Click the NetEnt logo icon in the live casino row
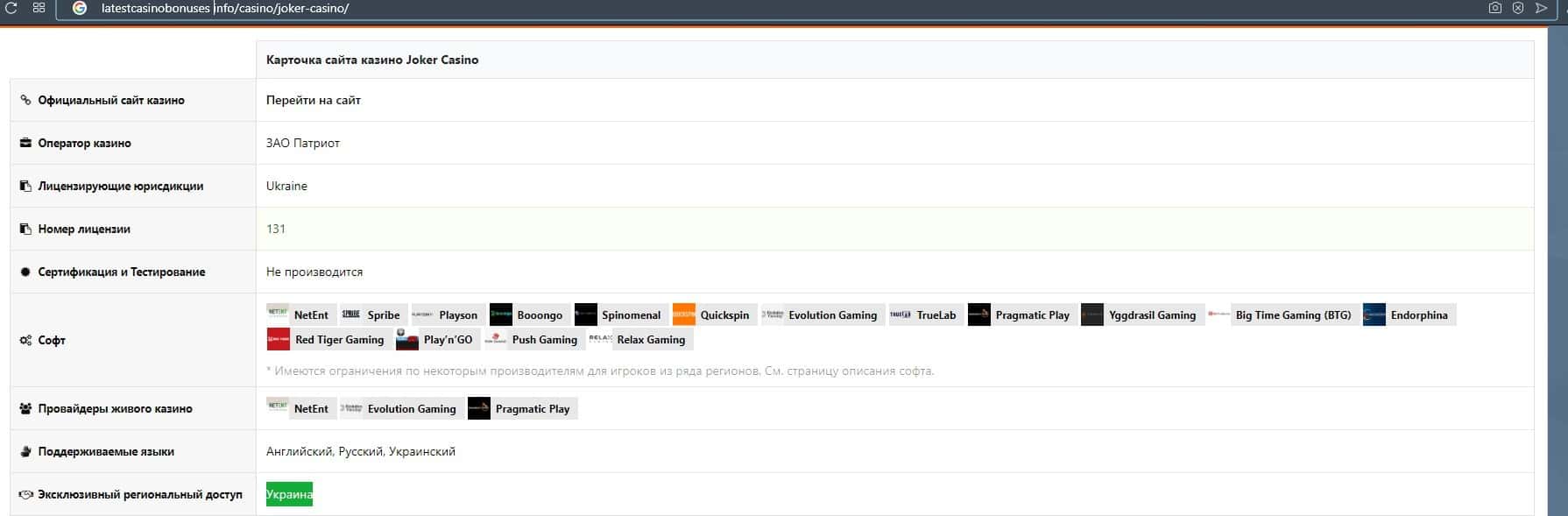The width and height of the screenshot is (1568, 516). (278, 407)
